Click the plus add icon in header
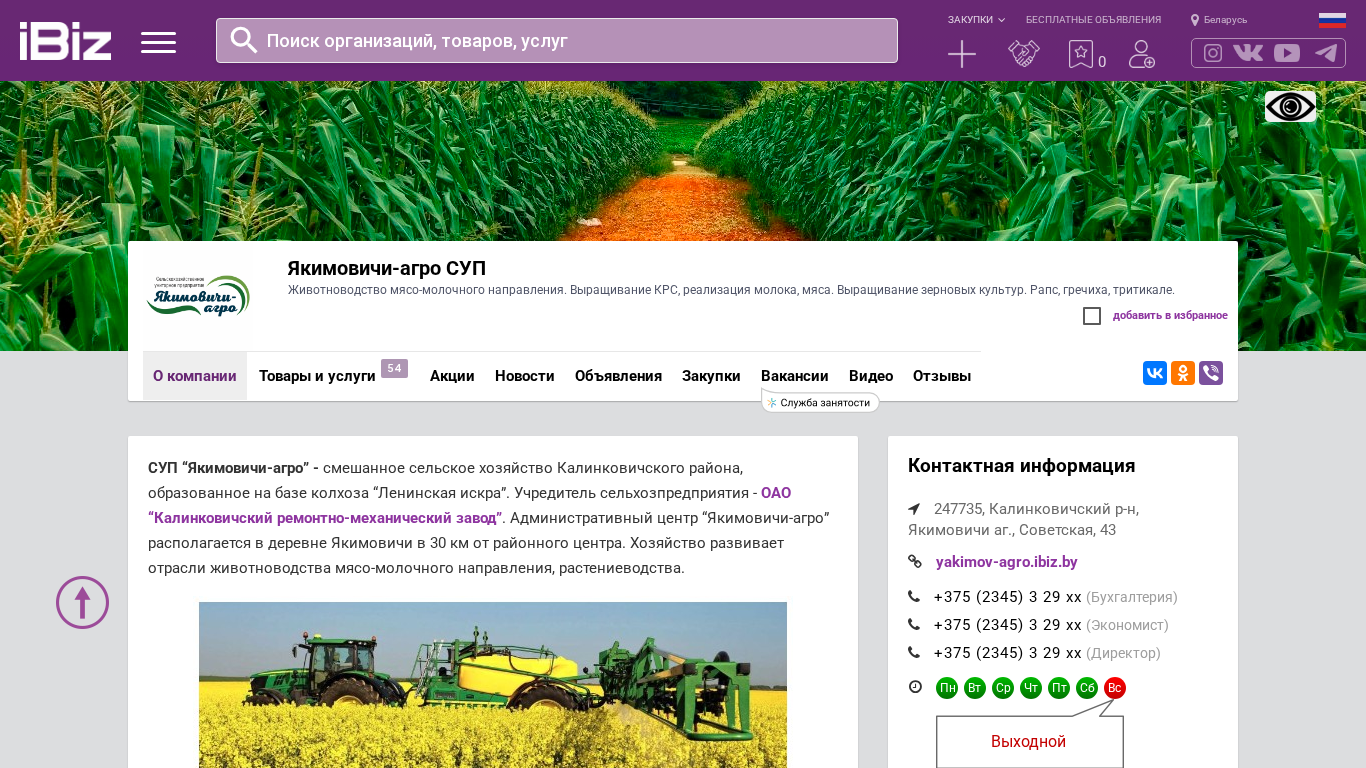 coord(962,54)
